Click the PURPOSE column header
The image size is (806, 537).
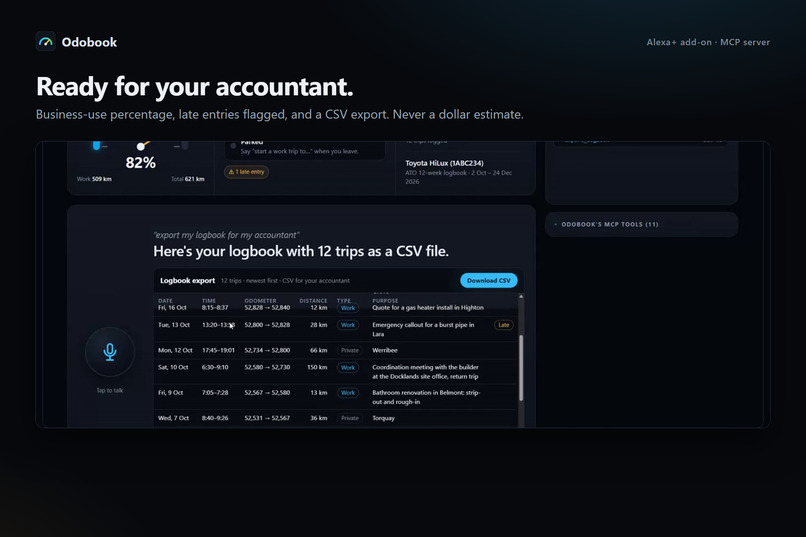click(385, 301)
